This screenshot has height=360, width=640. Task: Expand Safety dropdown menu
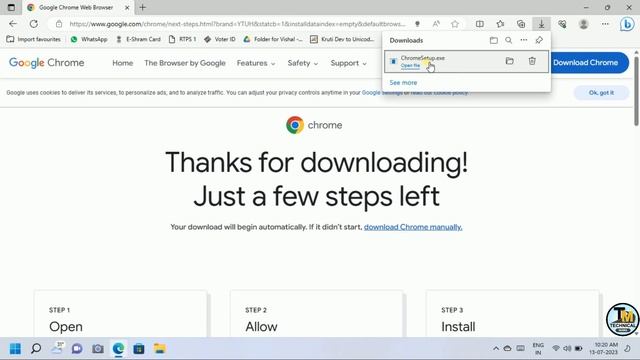click(302, 63)
